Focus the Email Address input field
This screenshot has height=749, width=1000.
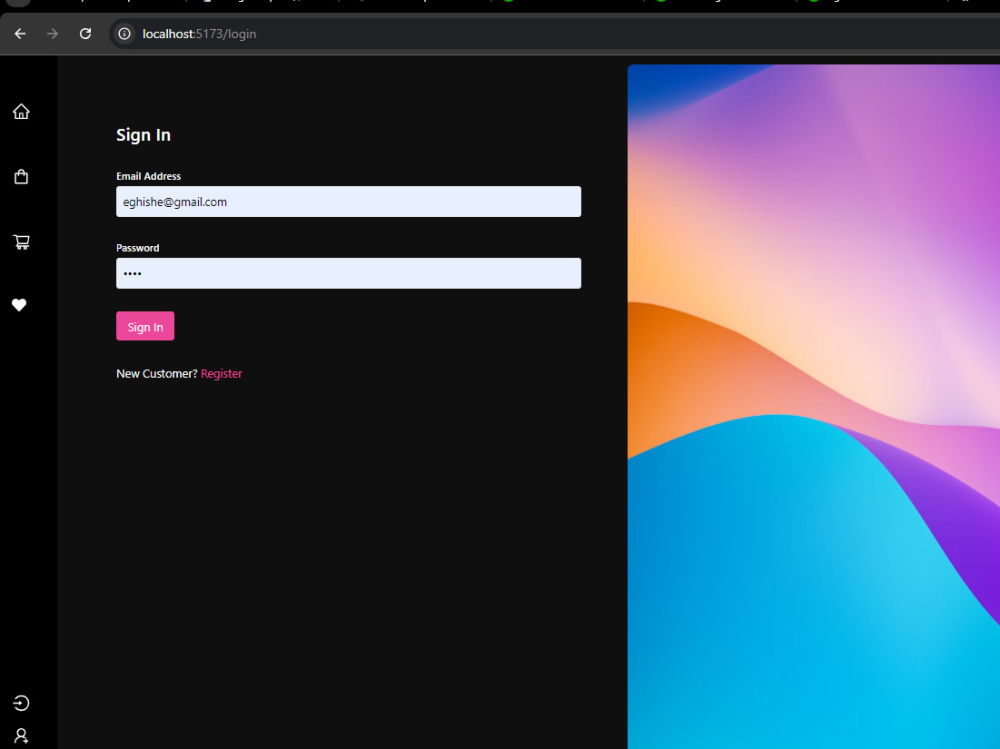(x=348, y=202)
